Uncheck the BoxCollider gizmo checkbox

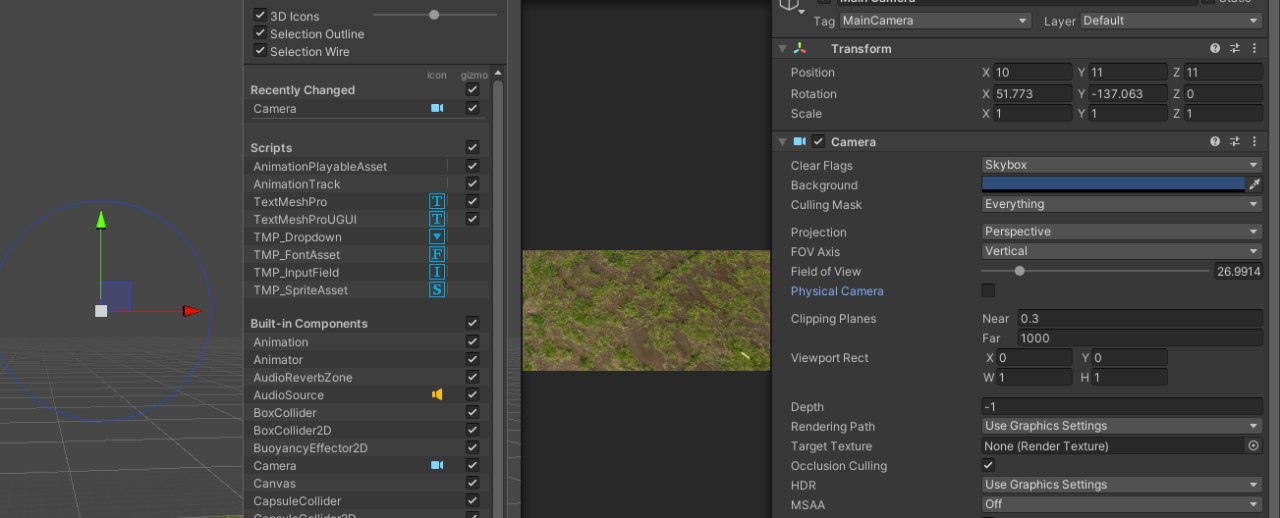pos(472,413)
